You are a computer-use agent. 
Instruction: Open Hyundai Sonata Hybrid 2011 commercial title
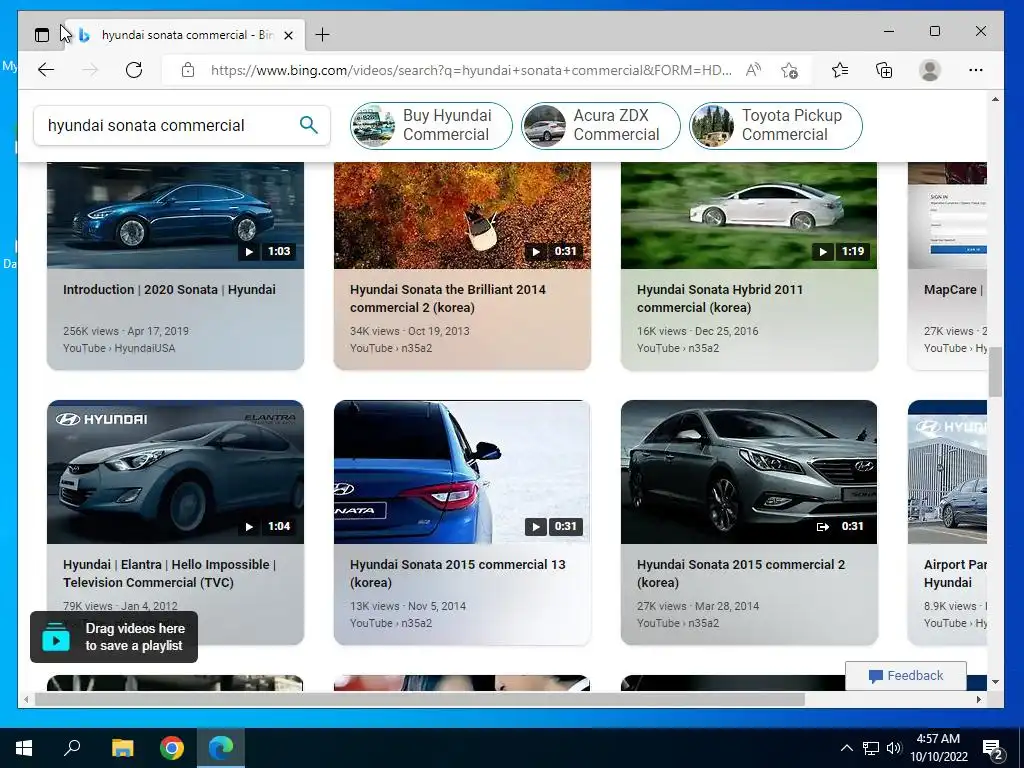coord(720,298)
